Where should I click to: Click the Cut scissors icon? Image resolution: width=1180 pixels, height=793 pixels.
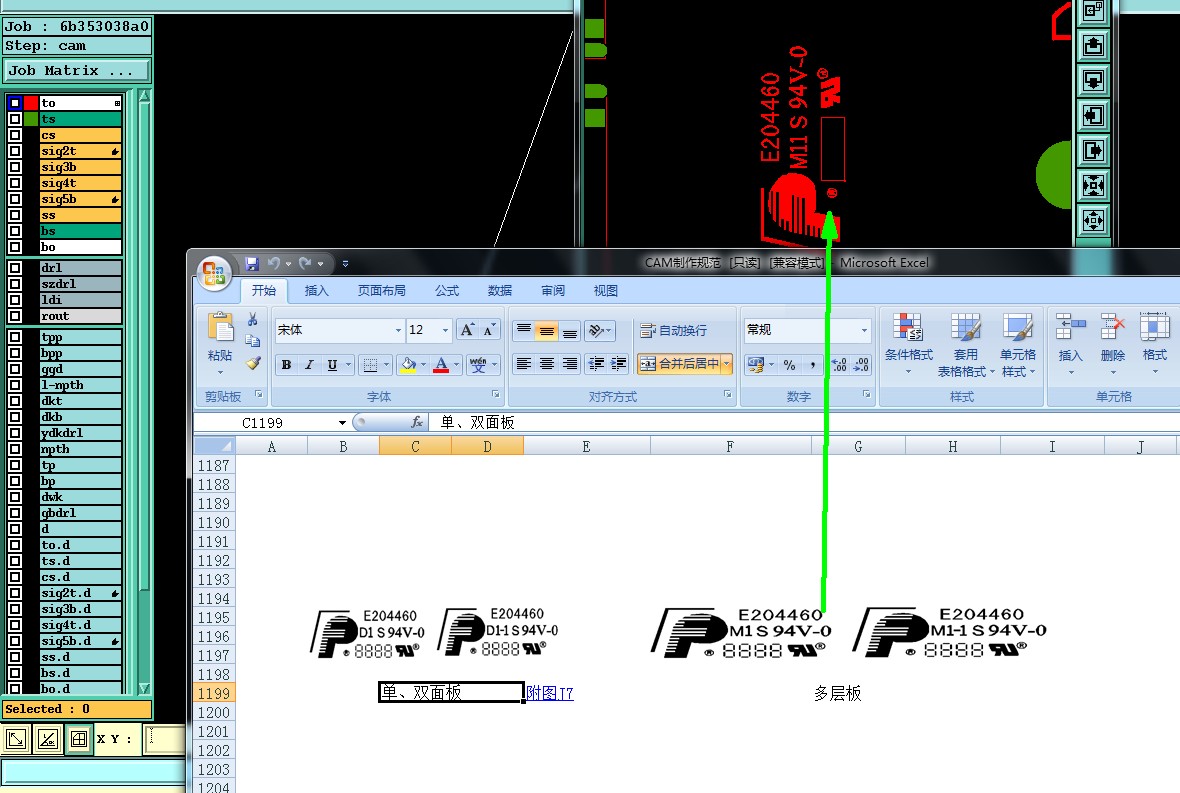253,320
